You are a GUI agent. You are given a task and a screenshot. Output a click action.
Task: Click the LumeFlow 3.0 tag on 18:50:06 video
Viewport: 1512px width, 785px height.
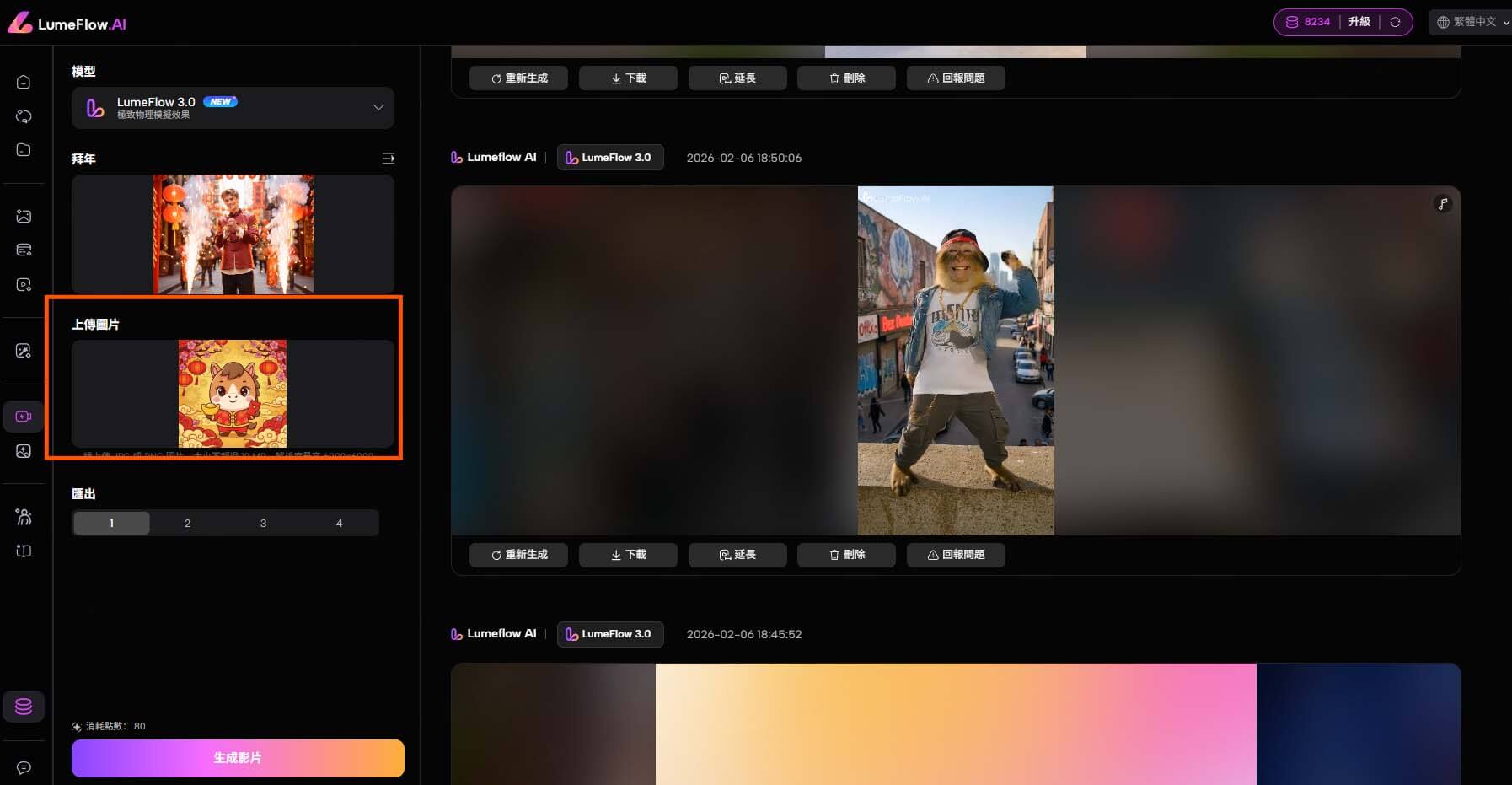pos(609,158)
